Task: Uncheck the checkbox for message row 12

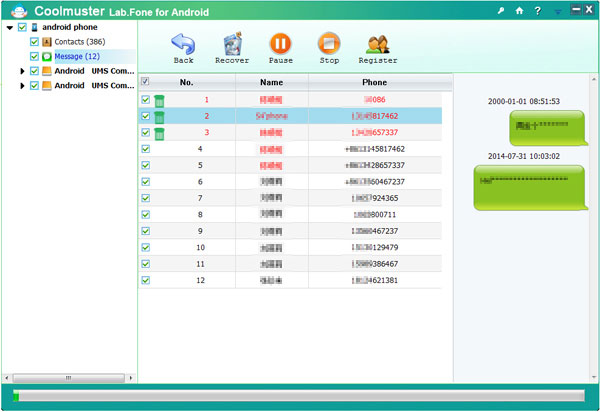Action: tap(146, 280)
